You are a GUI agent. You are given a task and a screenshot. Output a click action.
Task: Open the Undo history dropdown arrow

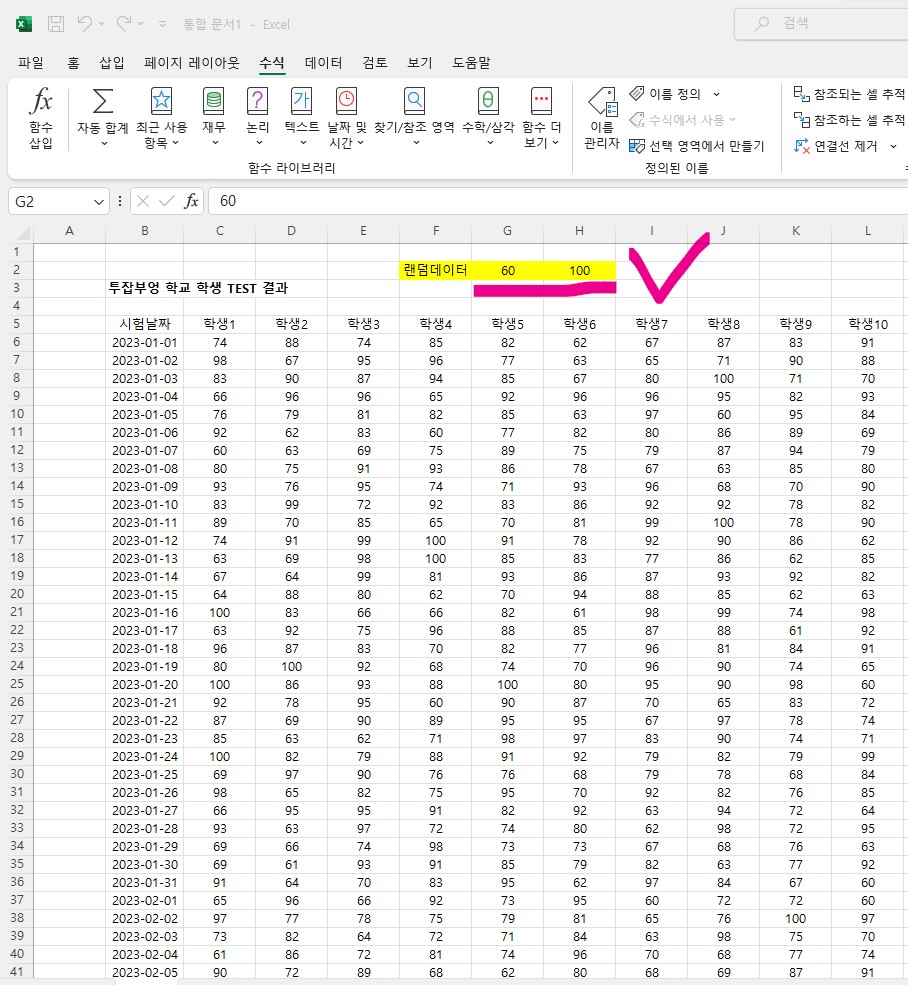coord(102,24)
